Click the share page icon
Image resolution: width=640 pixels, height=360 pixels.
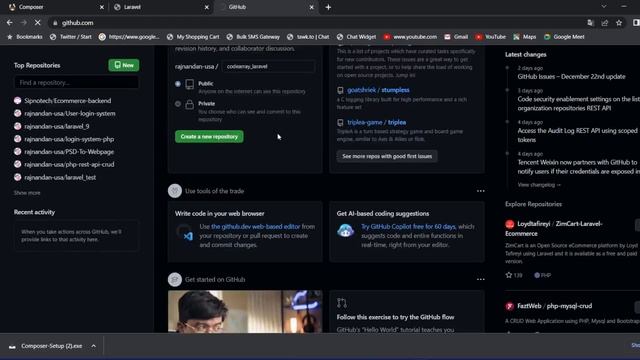[604, 23]
